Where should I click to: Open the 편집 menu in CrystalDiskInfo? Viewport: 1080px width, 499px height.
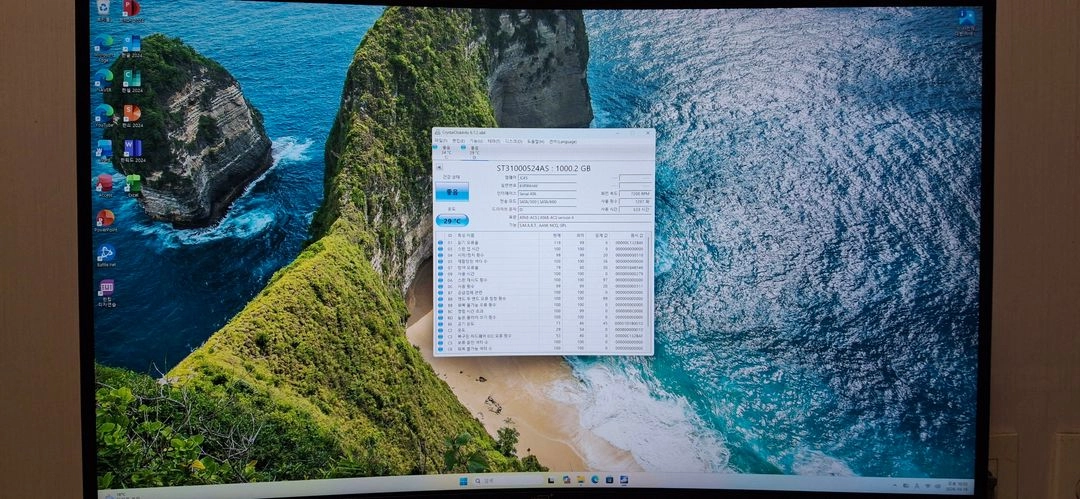click(459, 141)
